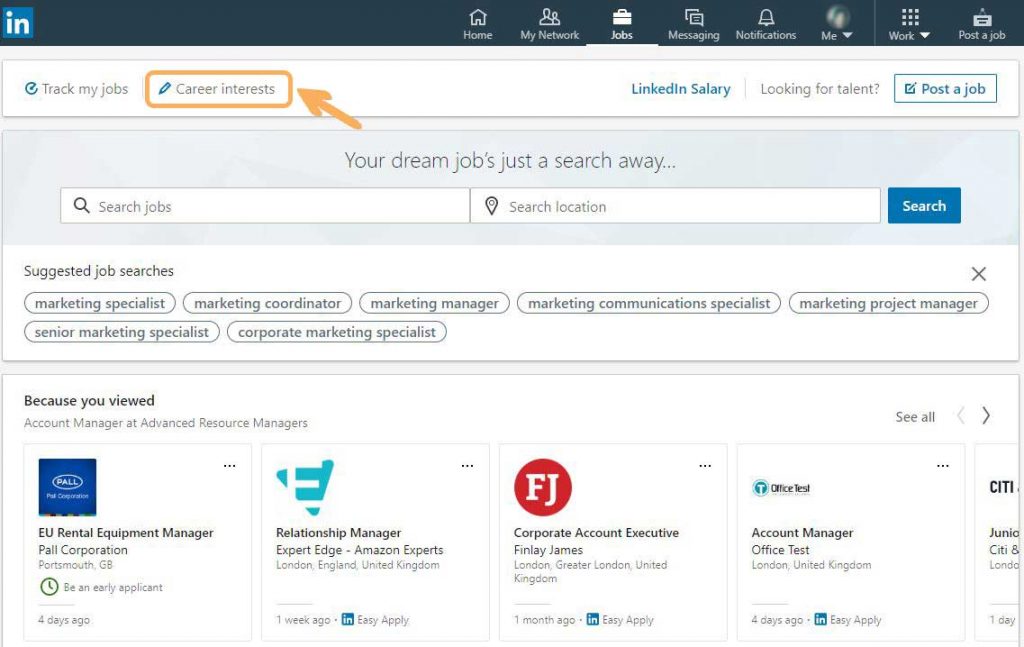Select marketing manager suggestion chip
The height and width of the screenshot is (647, 1024).
pyautogui.click(x=434, y=303)
